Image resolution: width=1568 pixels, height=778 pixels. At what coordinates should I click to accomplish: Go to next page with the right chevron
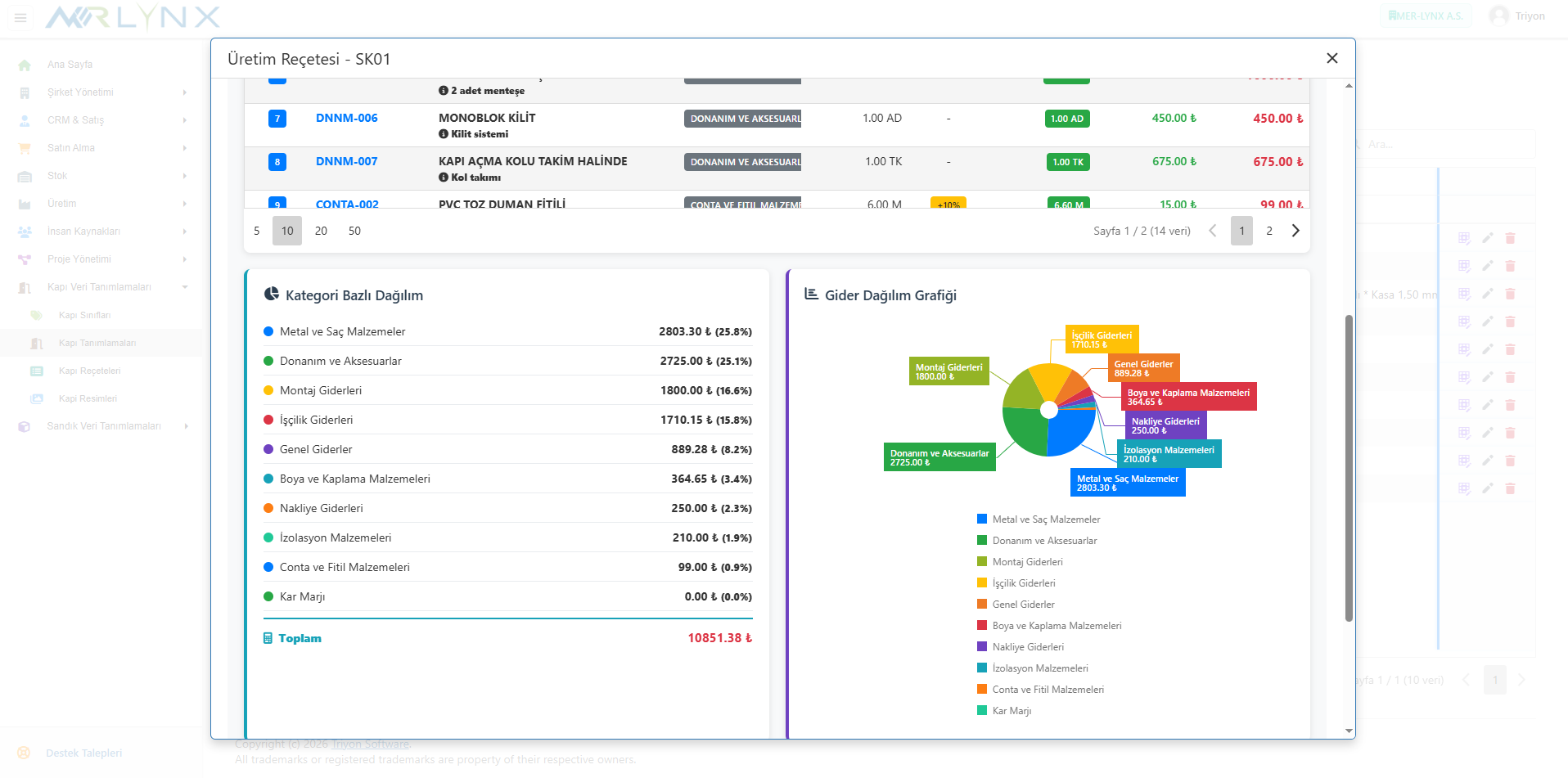[1295, 231]
